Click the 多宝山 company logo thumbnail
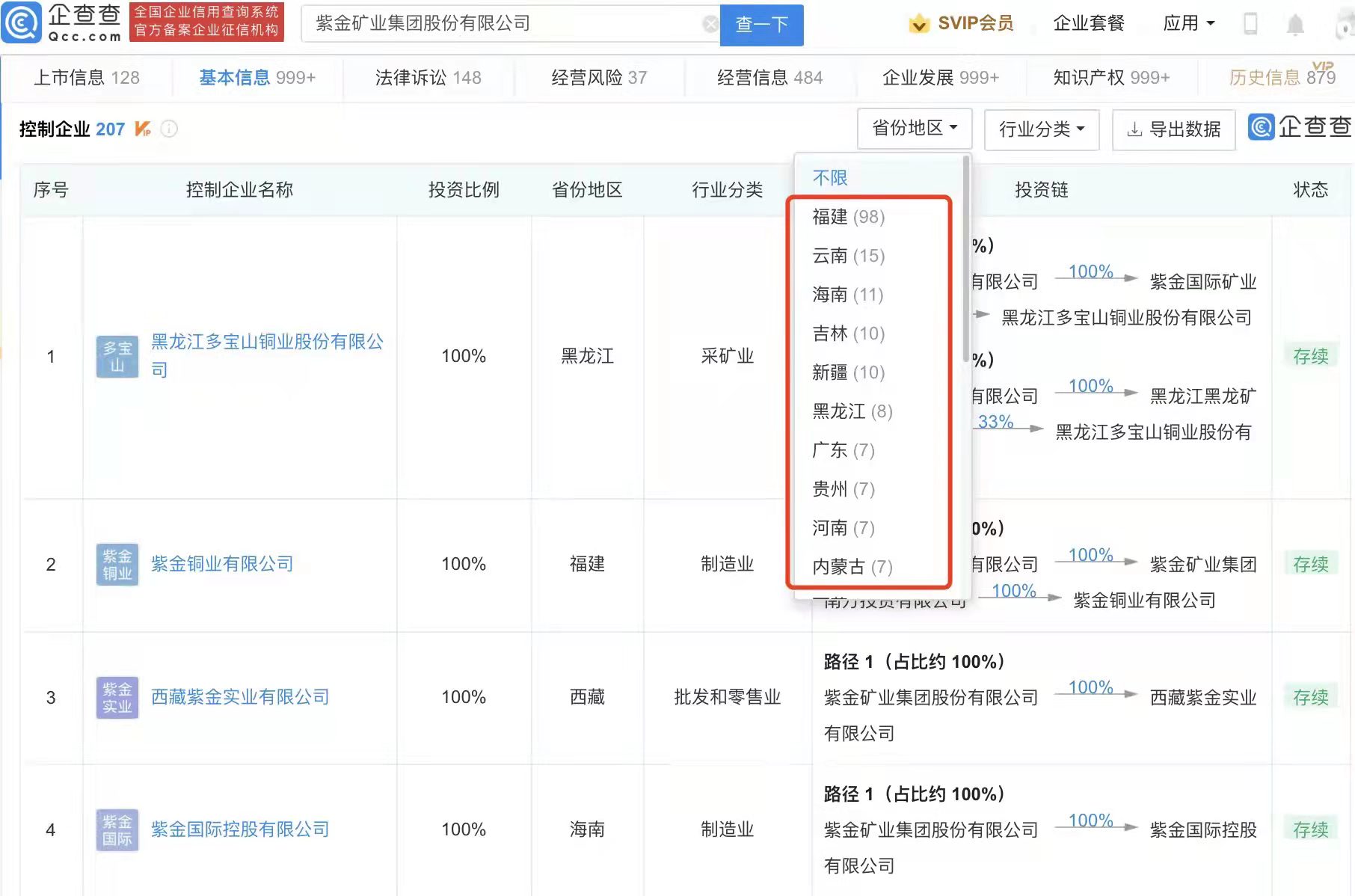 click(117, 357)
